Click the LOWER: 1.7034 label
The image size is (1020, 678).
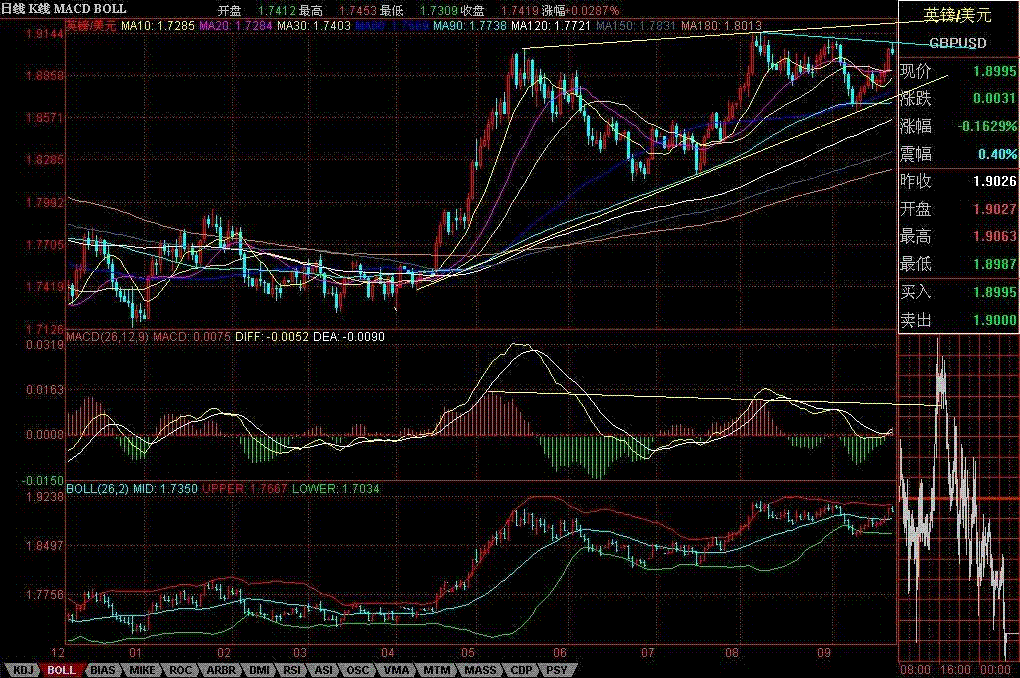click(335, 489)
